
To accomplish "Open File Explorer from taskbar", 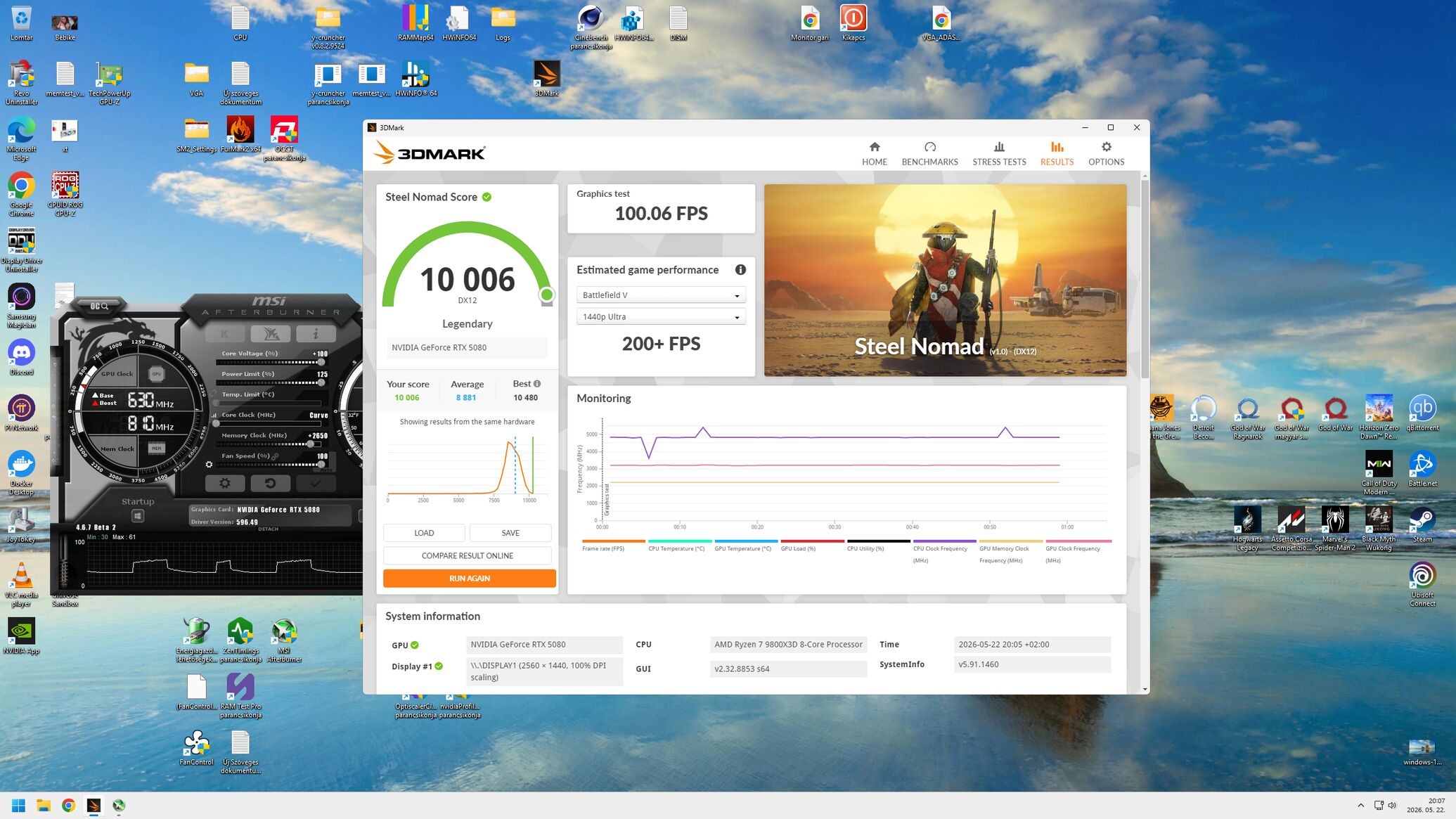I will click(x=44, y=806).
